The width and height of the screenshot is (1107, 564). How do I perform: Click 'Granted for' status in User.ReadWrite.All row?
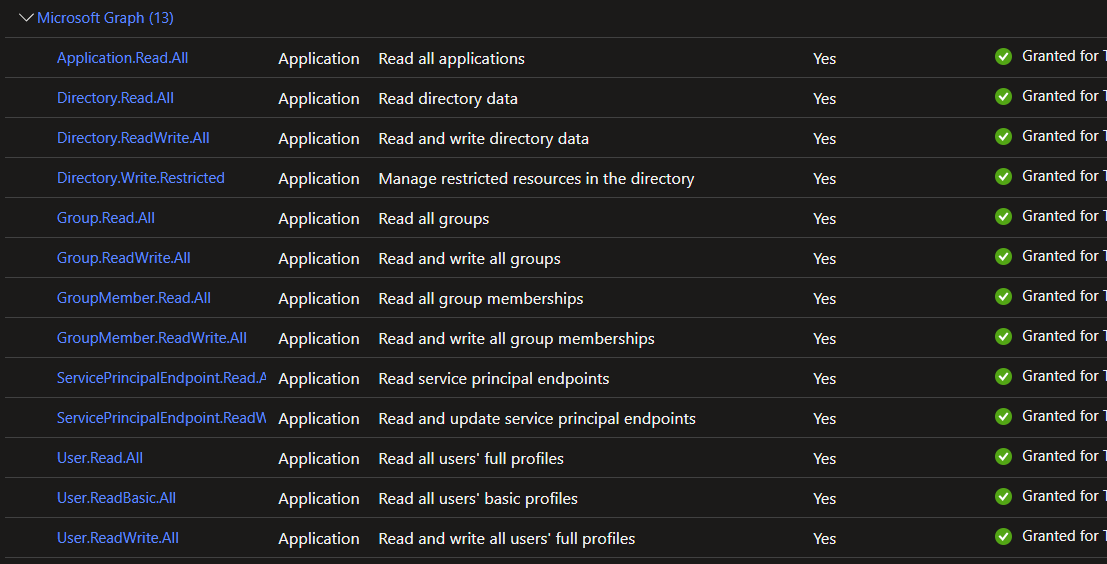[x=1064, y=536]
